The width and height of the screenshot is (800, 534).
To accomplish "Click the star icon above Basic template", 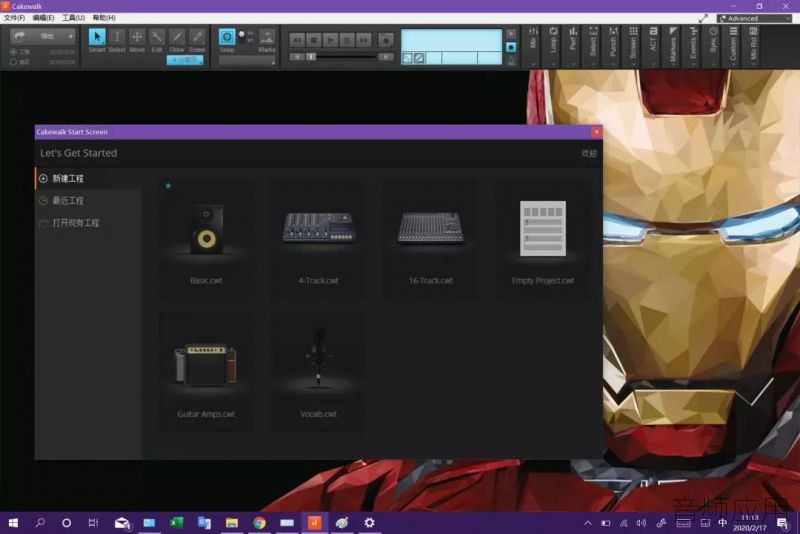I will (x=168, y=186).
